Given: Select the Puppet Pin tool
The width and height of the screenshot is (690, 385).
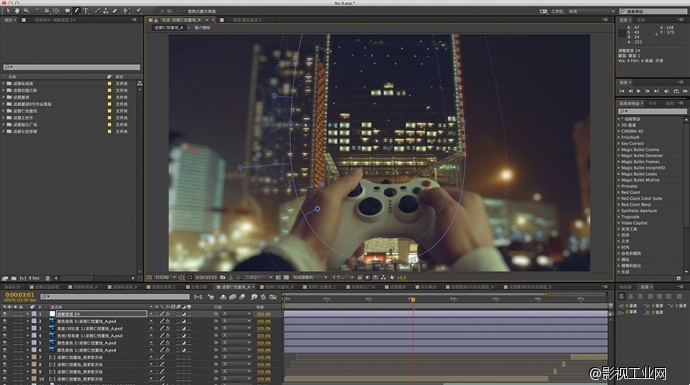Looking at the screenshot, I should click(139, 11).
